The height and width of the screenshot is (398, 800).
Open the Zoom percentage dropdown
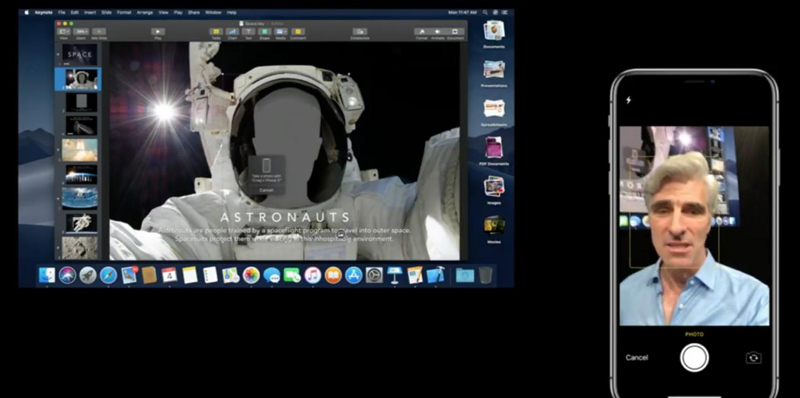[81, 32]
